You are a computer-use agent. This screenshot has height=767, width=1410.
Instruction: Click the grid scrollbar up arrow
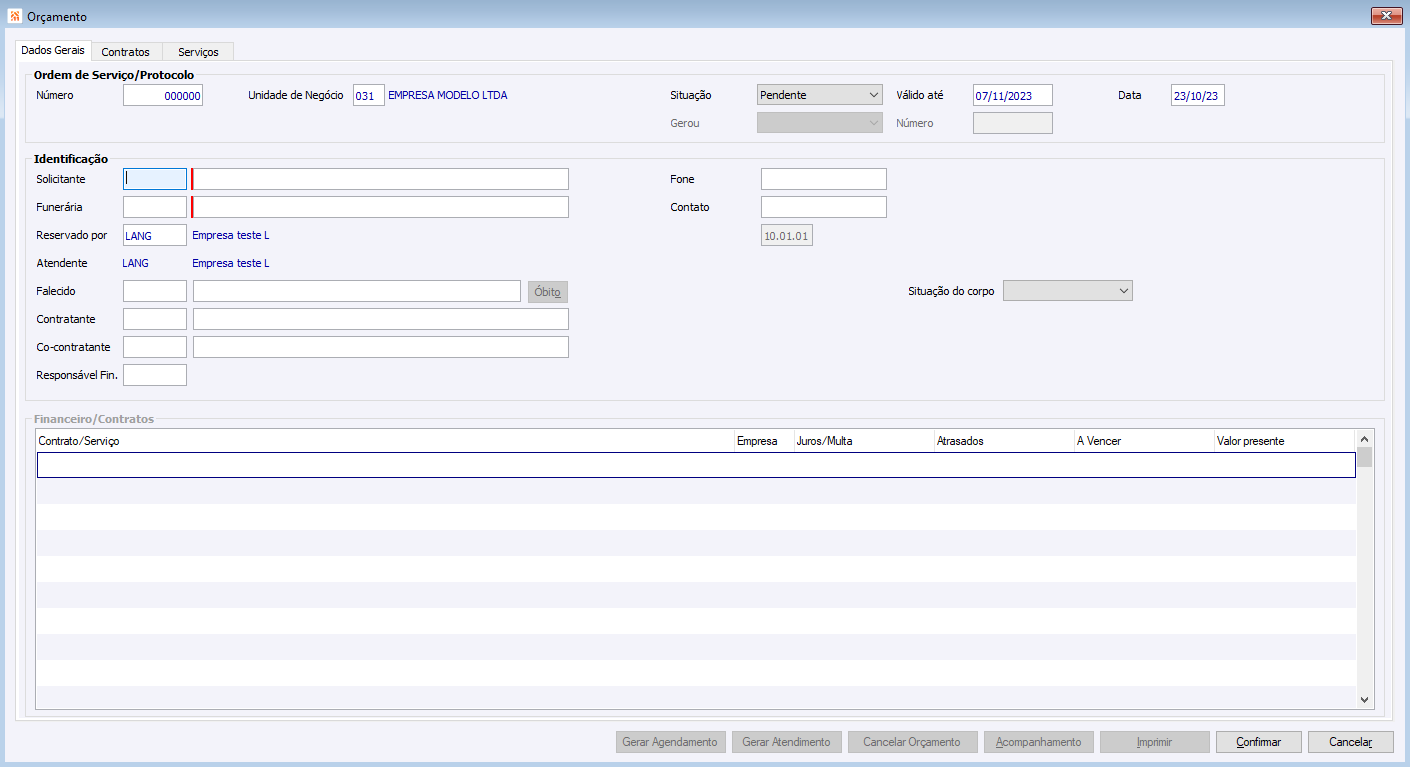click(x=1365, y=439)
